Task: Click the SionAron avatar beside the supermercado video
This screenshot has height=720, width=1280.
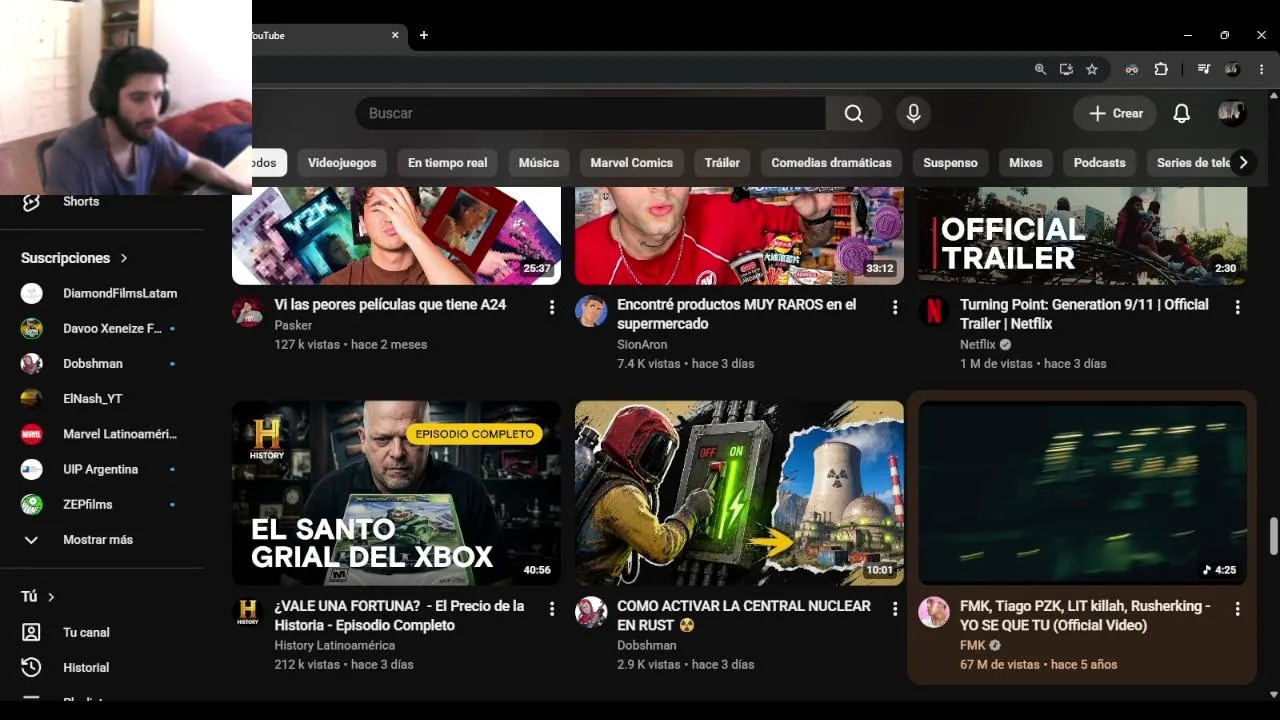Action: tap(591, 311)
